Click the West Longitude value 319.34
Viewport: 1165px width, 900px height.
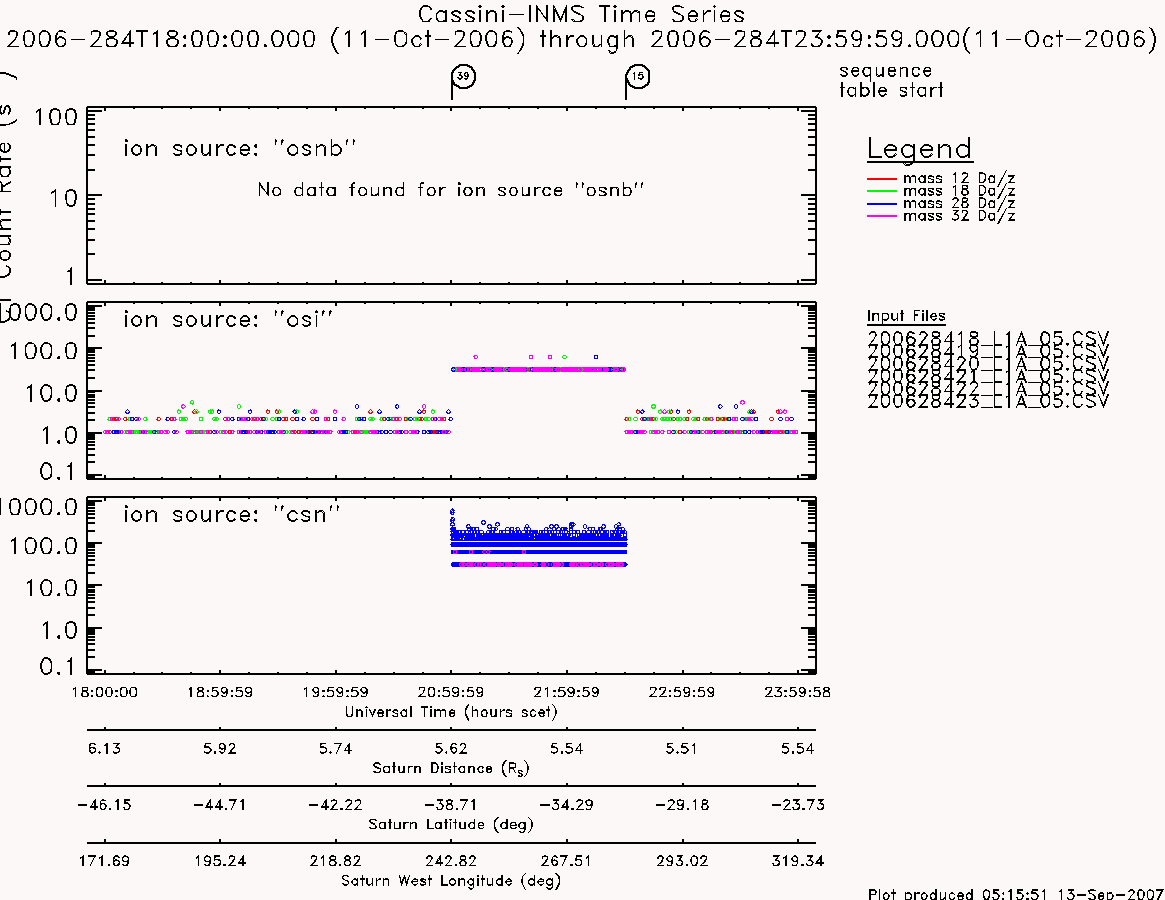coord(798,861)
